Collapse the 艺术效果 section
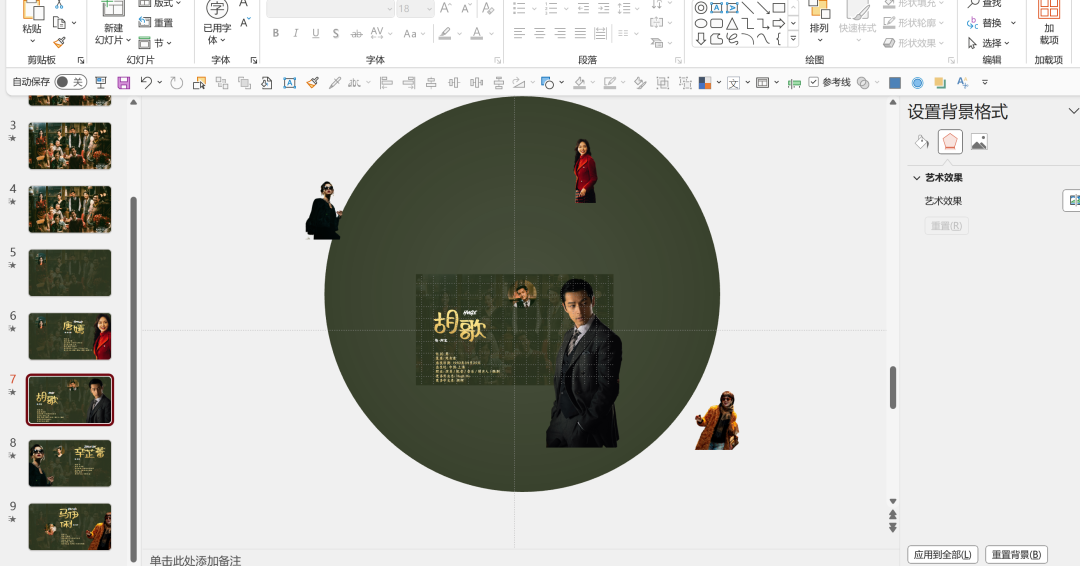 click(x=917, y=178)
